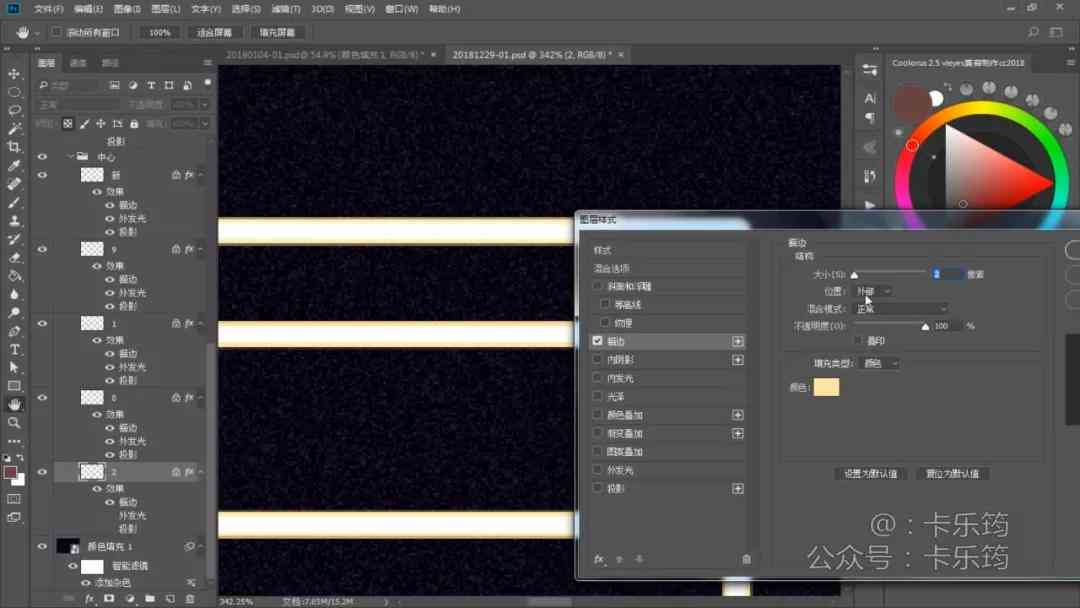
Task: Hide the 颜色填充 1 layer
Action: click(42, 547)
